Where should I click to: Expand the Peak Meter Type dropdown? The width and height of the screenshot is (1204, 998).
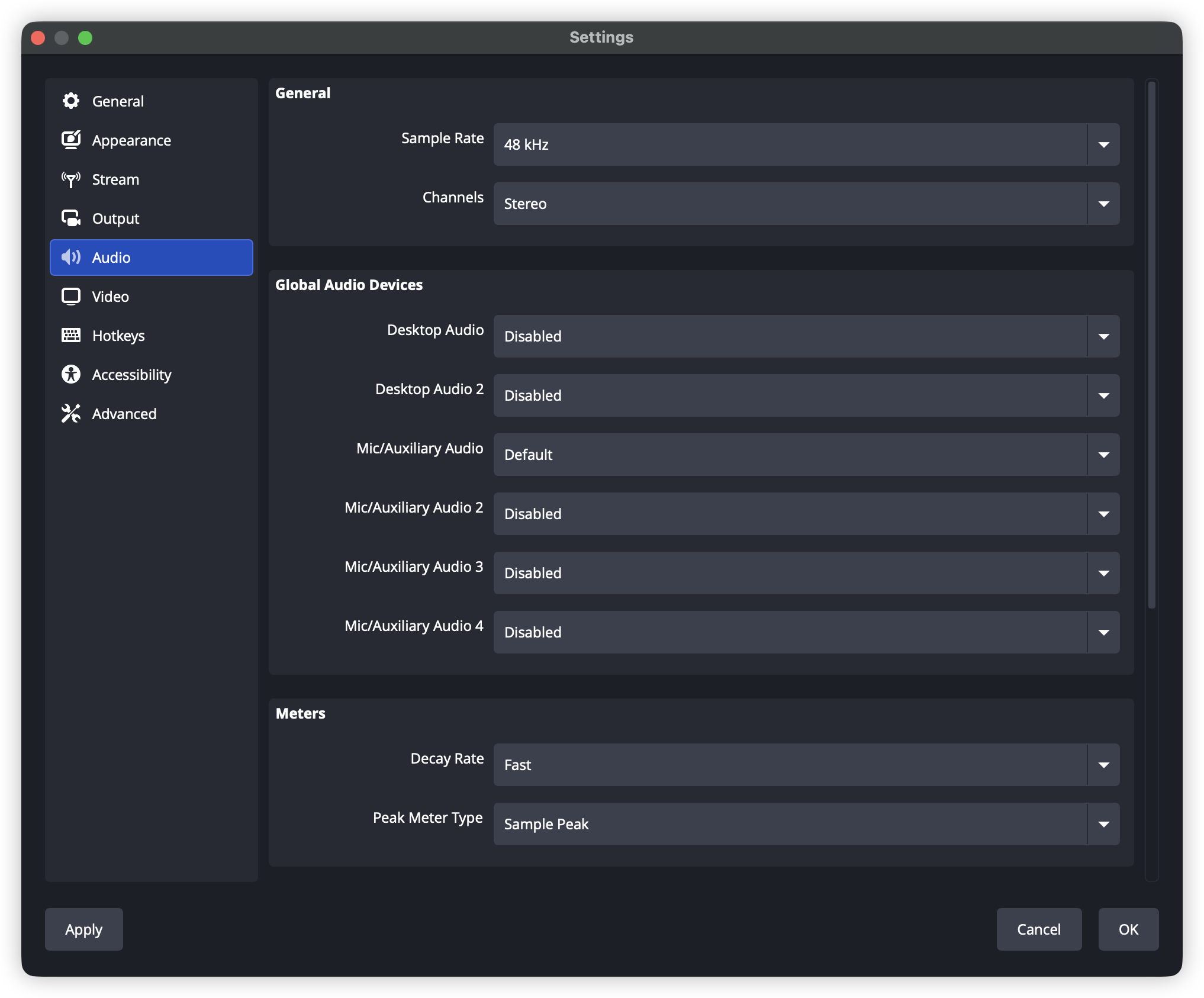click(806, 824)
